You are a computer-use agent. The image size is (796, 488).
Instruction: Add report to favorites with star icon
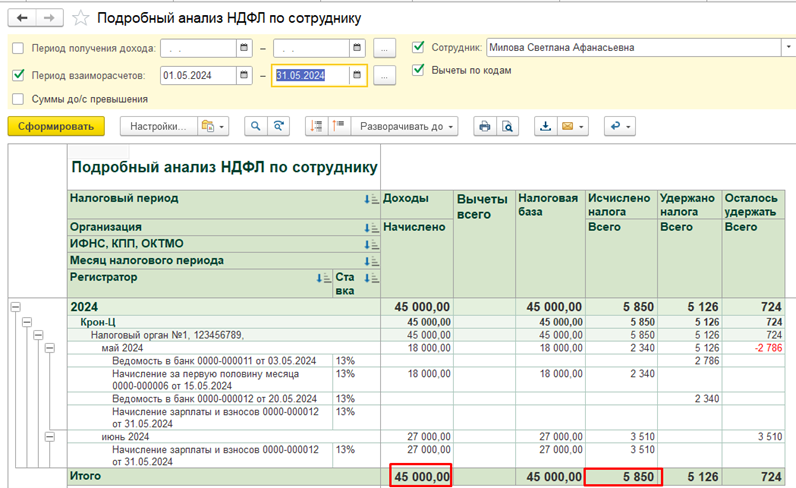click(x=81, y=18)
